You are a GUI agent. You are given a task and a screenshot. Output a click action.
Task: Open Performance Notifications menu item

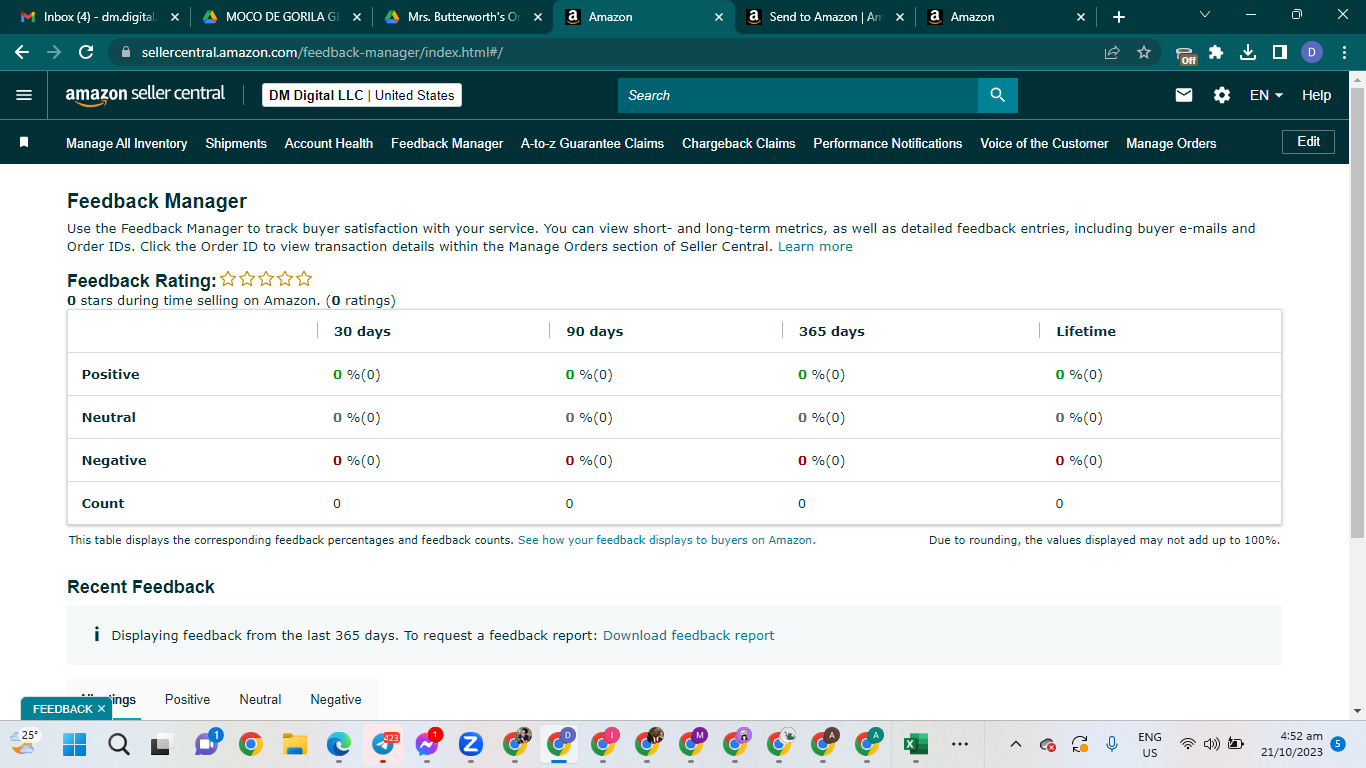click(888, 143)
